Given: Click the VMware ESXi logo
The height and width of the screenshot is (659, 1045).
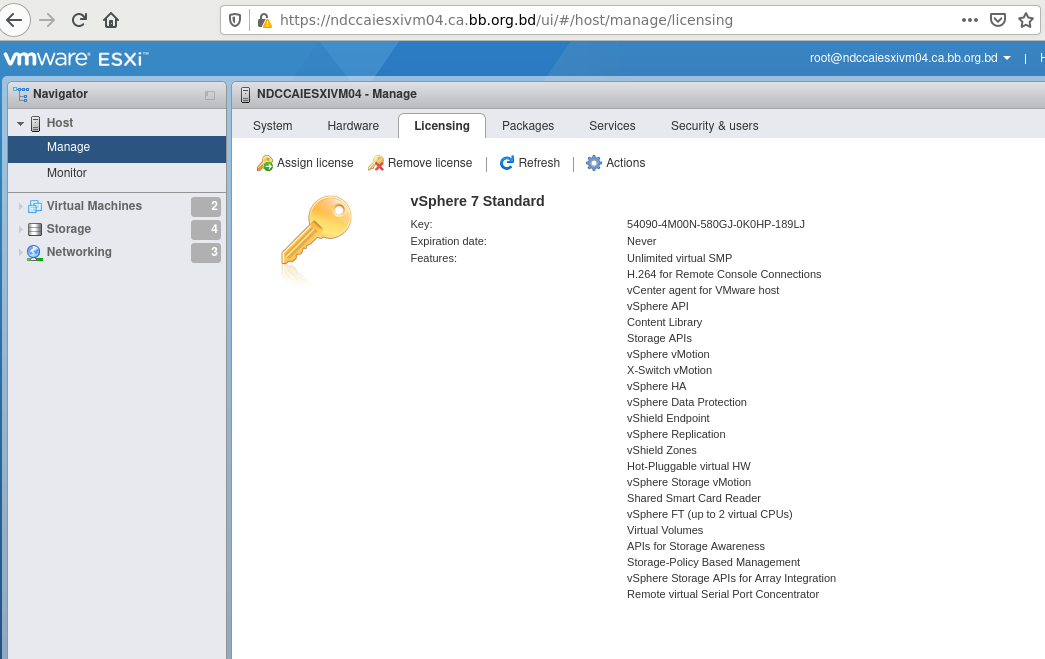Looking at the screenshot, I should click(76, 59).
